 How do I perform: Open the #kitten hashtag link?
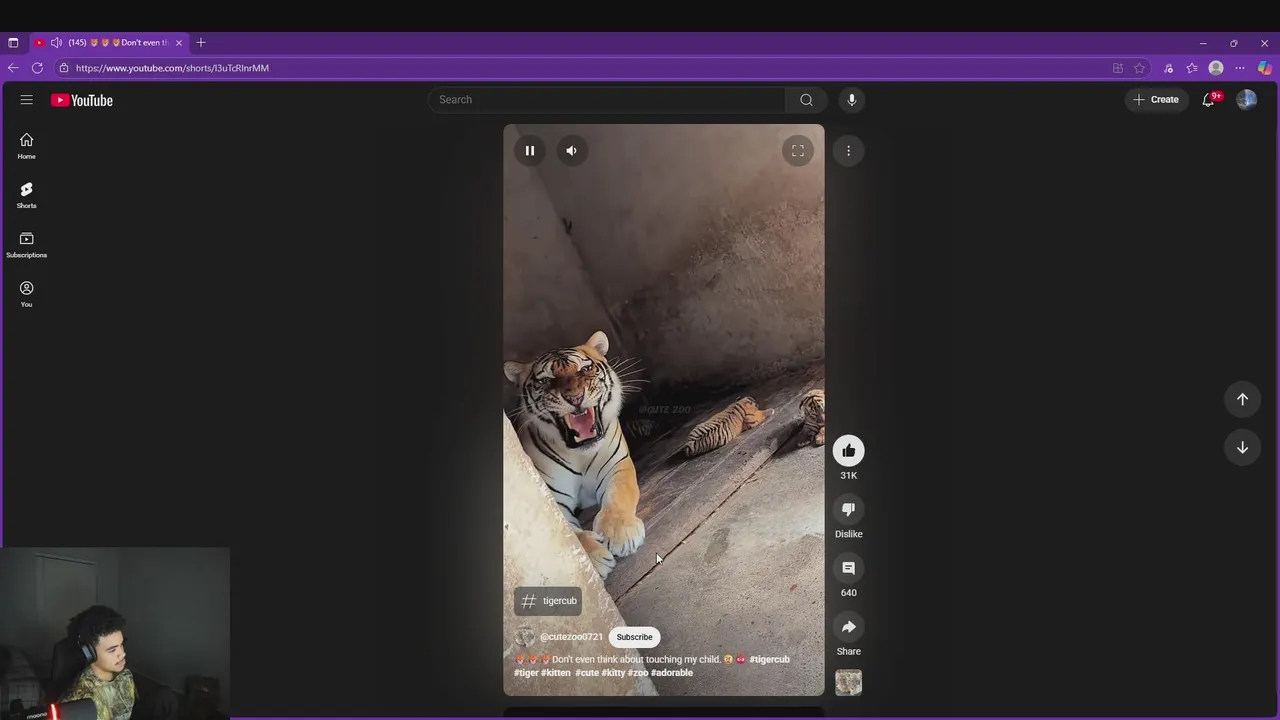(556, 673)
